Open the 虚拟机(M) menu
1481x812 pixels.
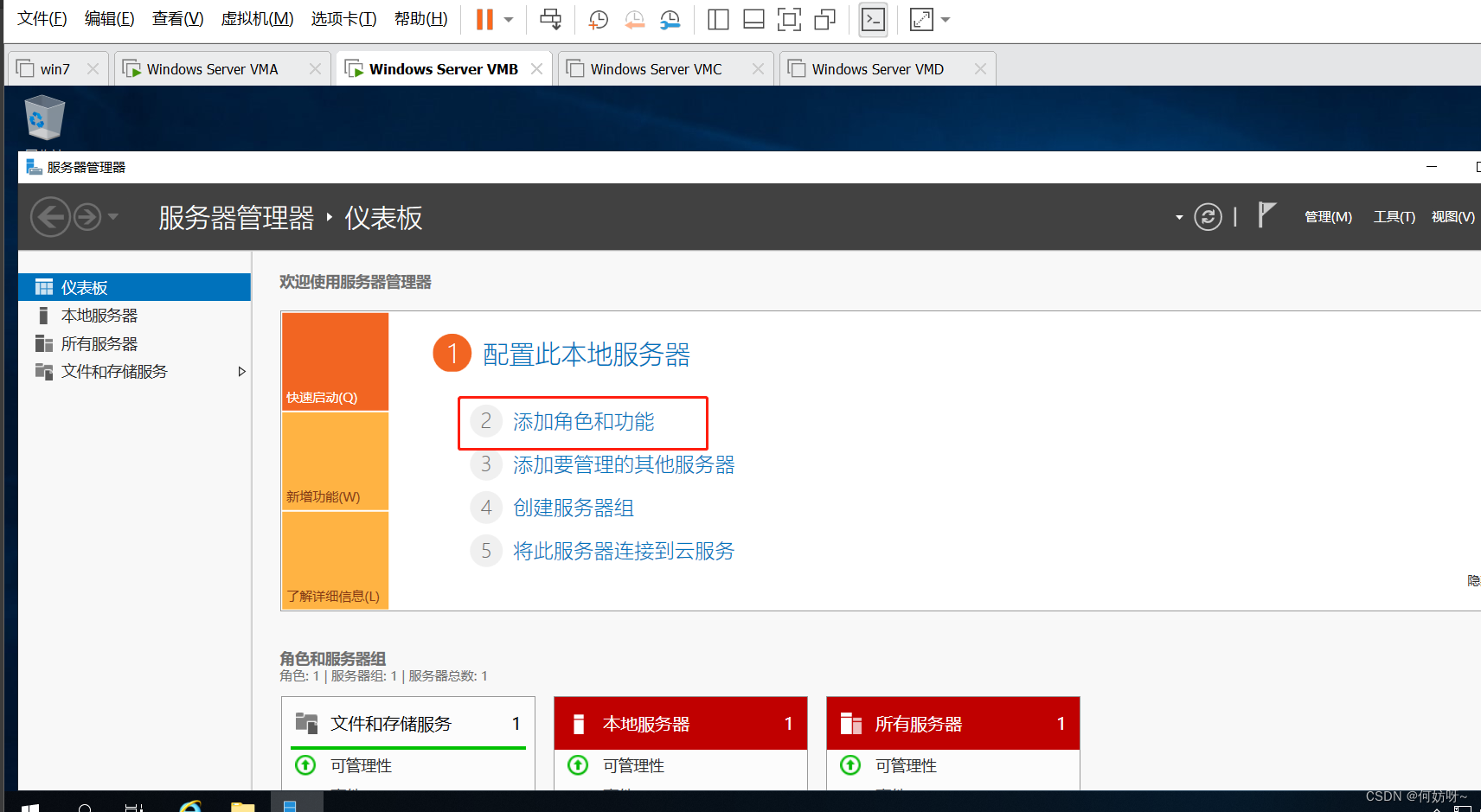258,18
